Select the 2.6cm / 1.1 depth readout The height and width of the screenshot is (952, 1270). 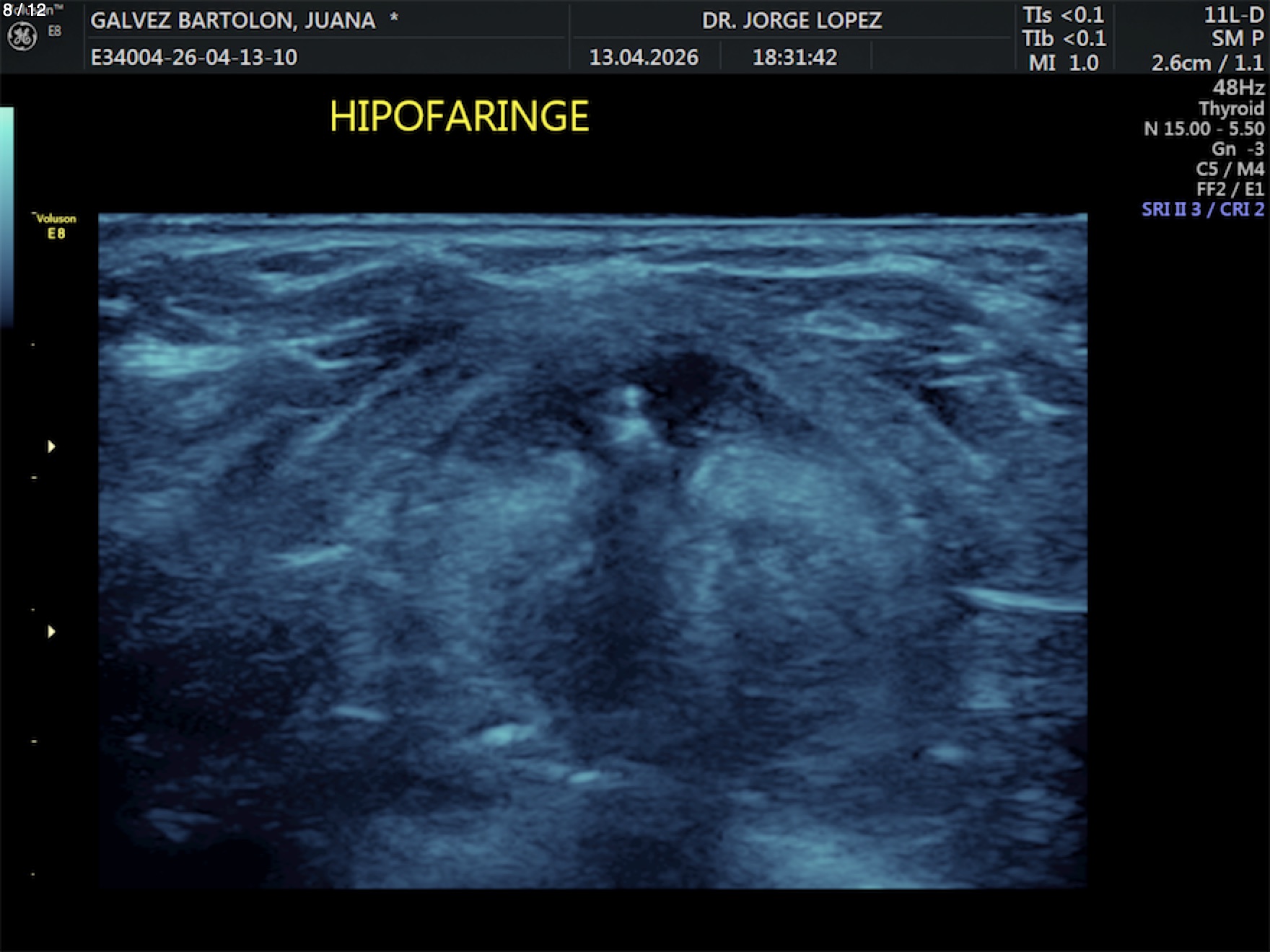[1206, 63]
